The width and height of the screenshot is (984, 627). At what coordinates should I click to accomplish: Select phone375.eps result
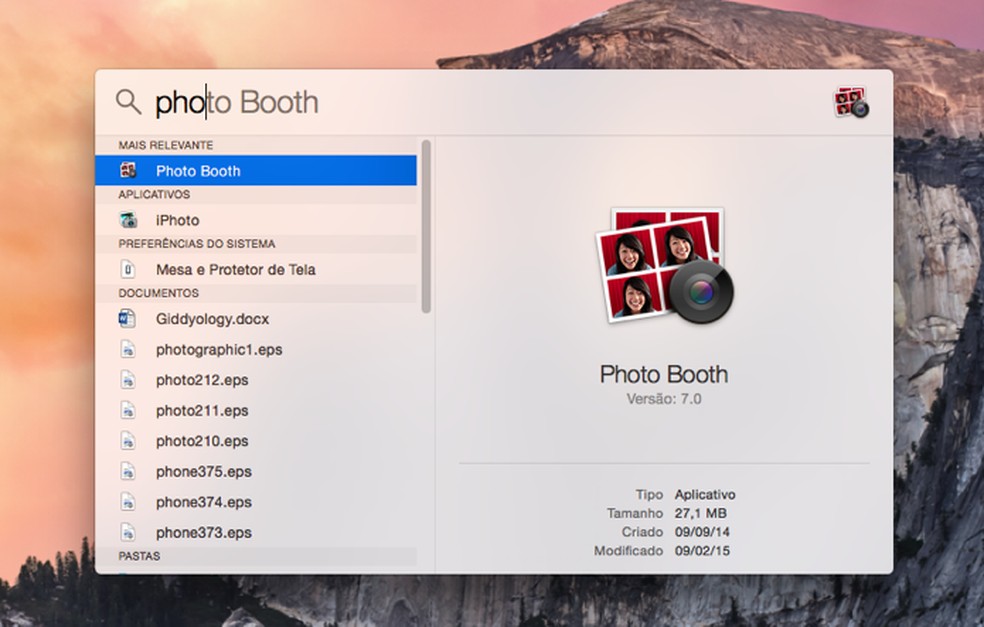pyautogui.click(x=256, y=472)
